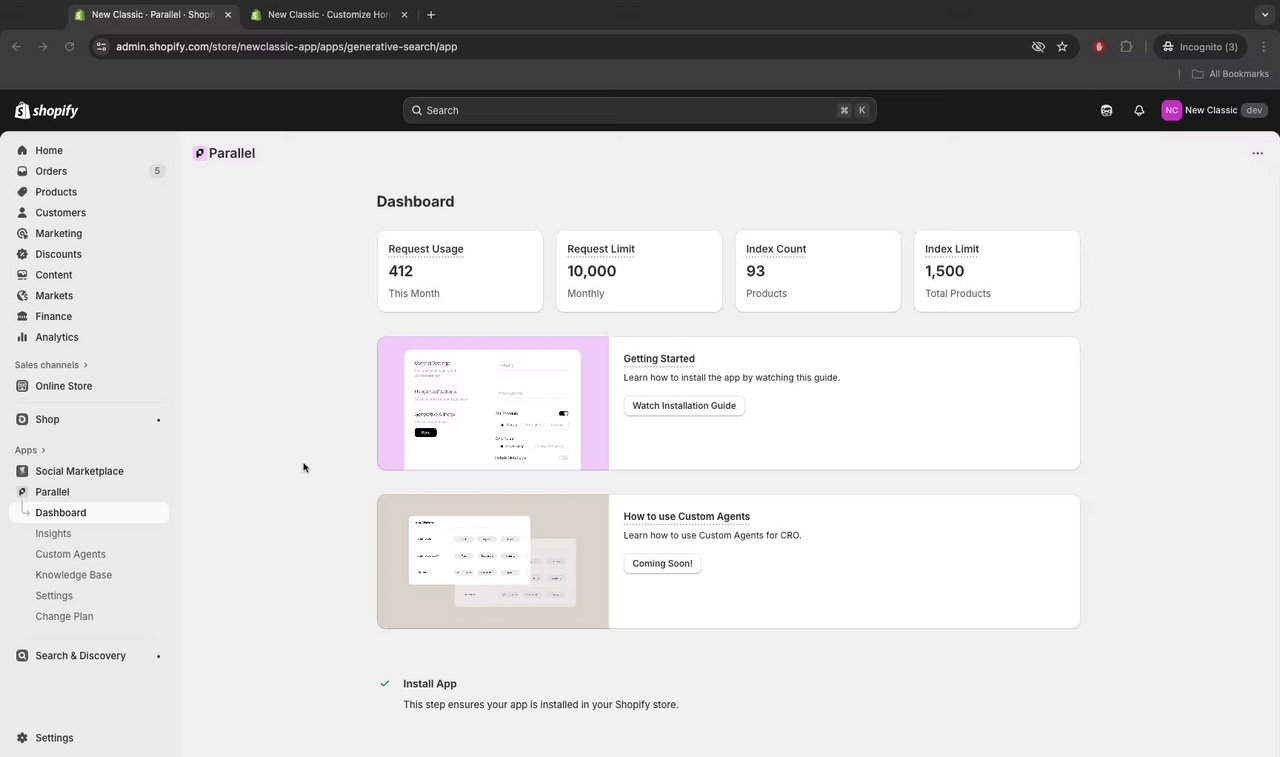Open Insights under Parallel
The height and width of the screenshot is (757, 1280).
pyautogui.click(x=53, y=534)
